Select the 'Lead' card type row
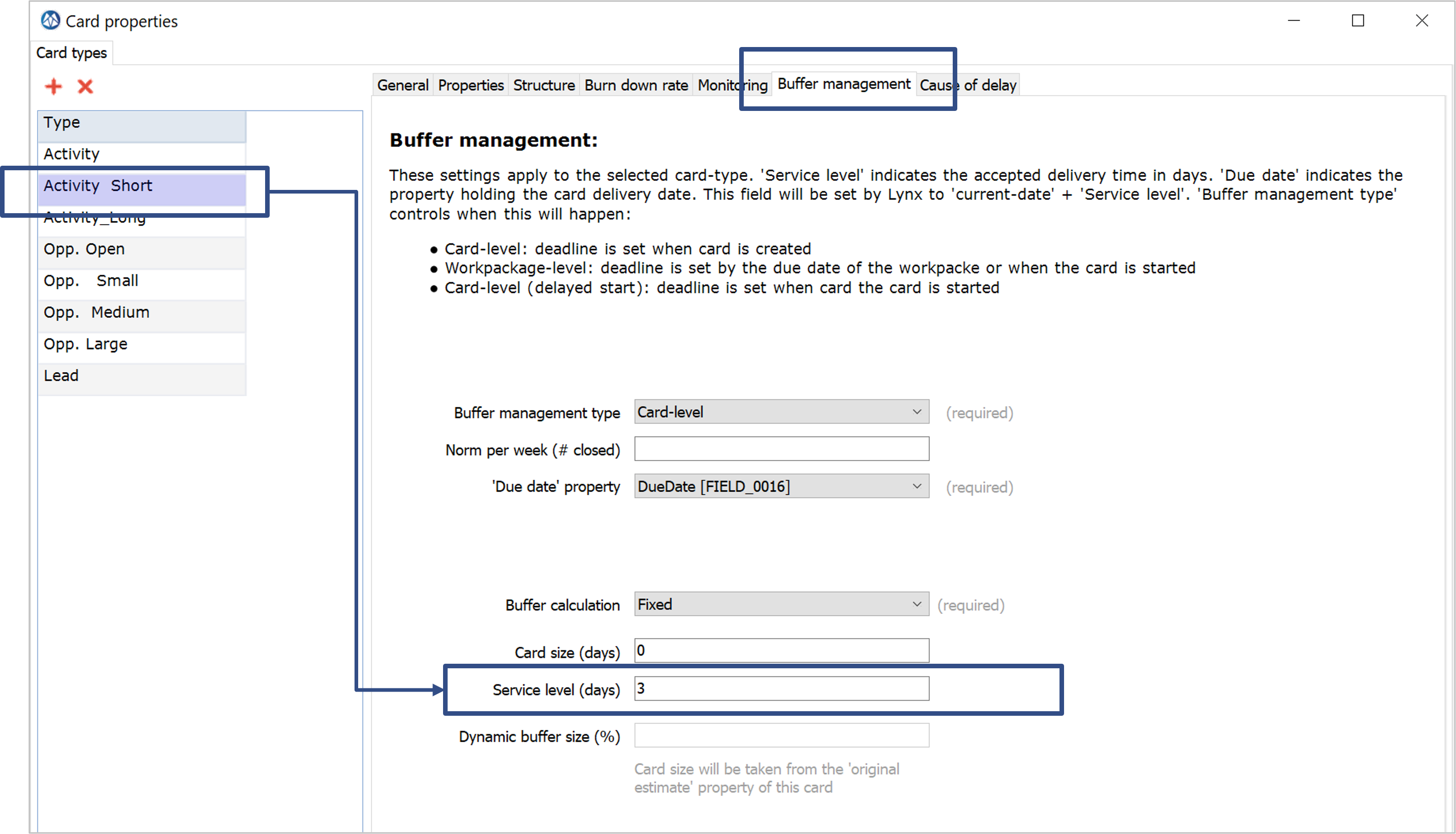The width and height of the screenshot is (1456, 834). click(x=142, y=380)
